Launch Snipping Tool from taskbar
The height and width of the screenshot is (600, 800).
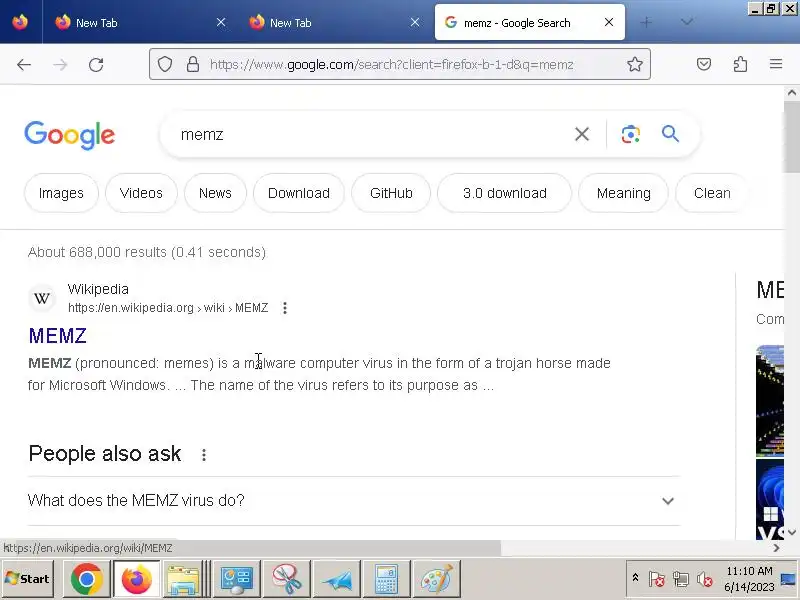[x=286, y=579]
